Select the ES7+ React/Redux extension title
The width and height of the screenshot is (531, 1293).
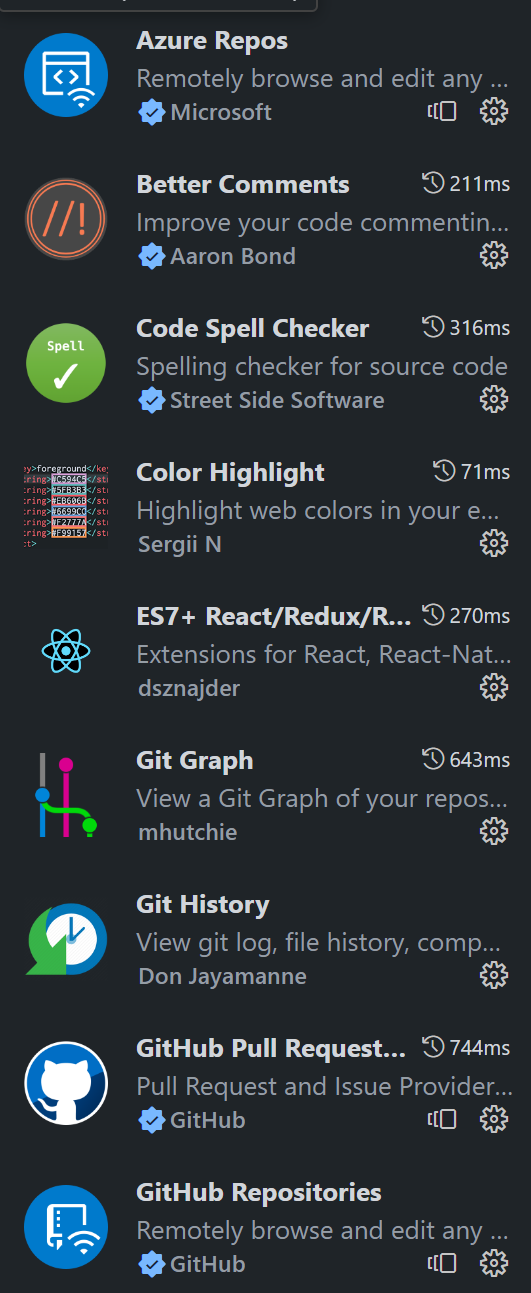pyautogui.click(x=274, y=617)
